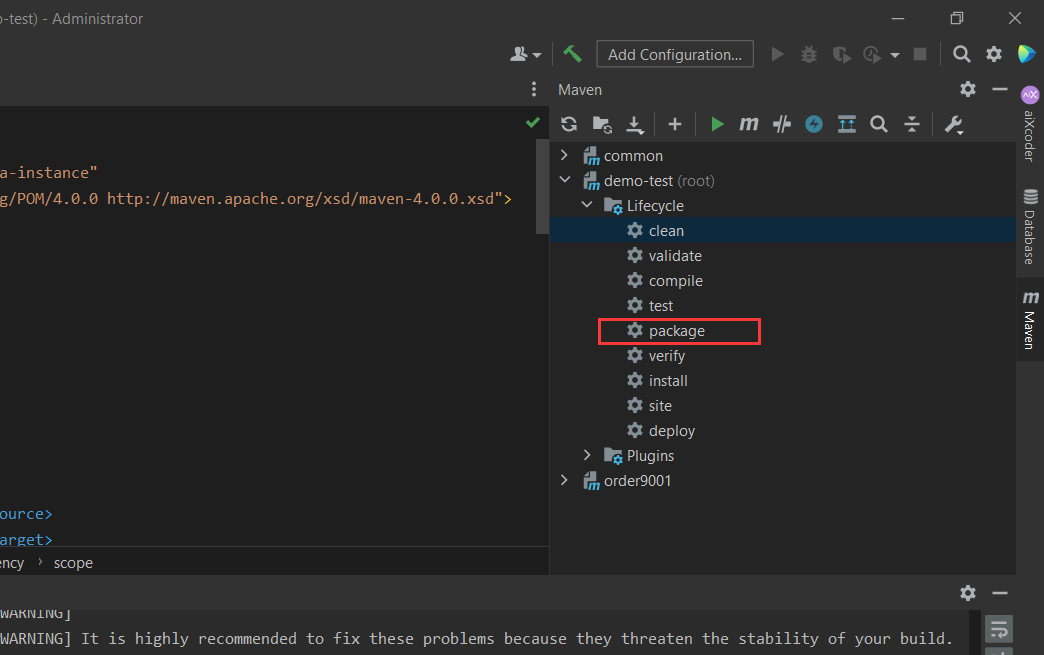Viewport: 1044px width, 655px height.
Task: Reload All Maven Projects
Action: coord(569,124)
